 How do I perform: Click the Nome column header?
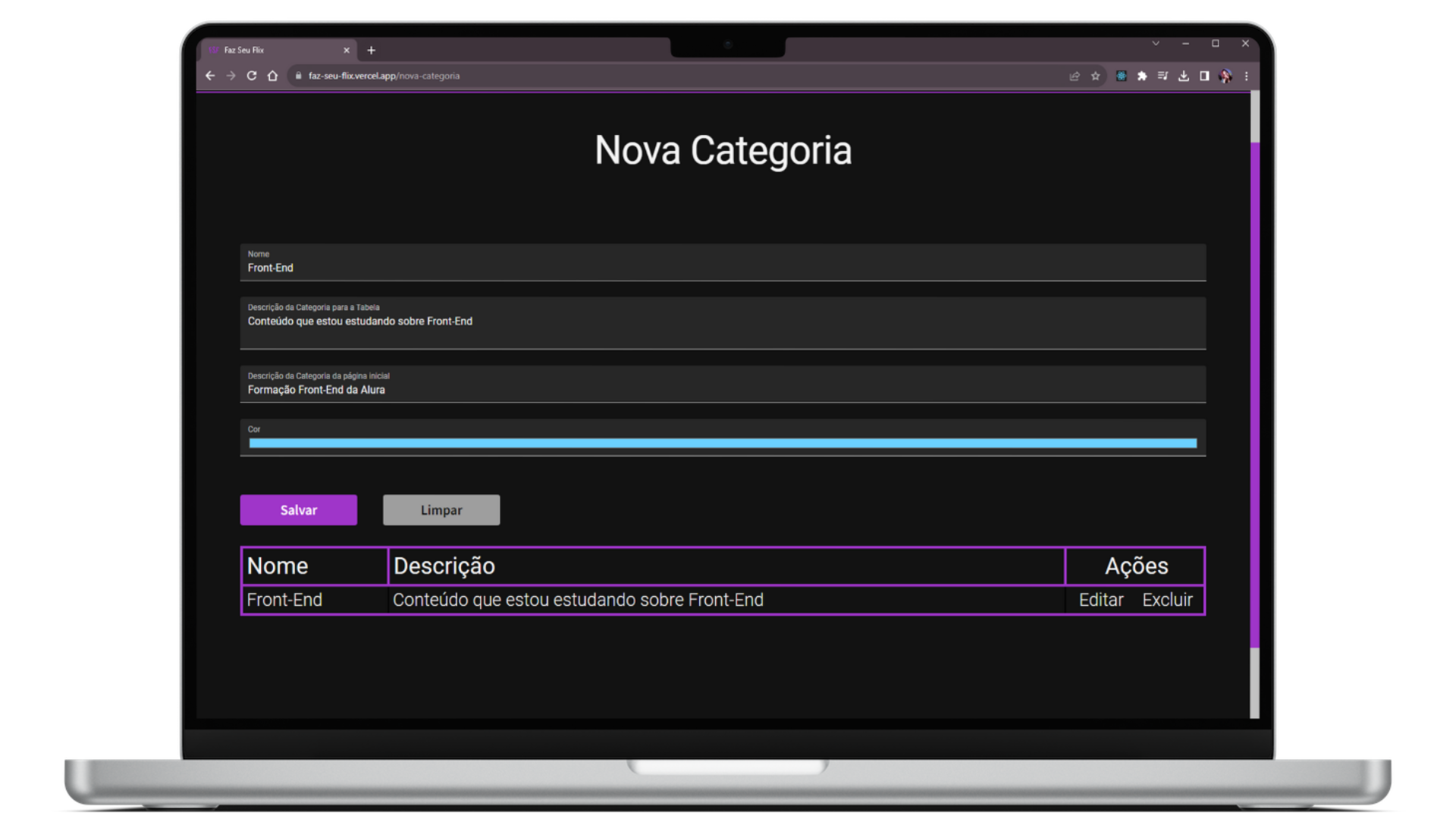coord(315,566)
